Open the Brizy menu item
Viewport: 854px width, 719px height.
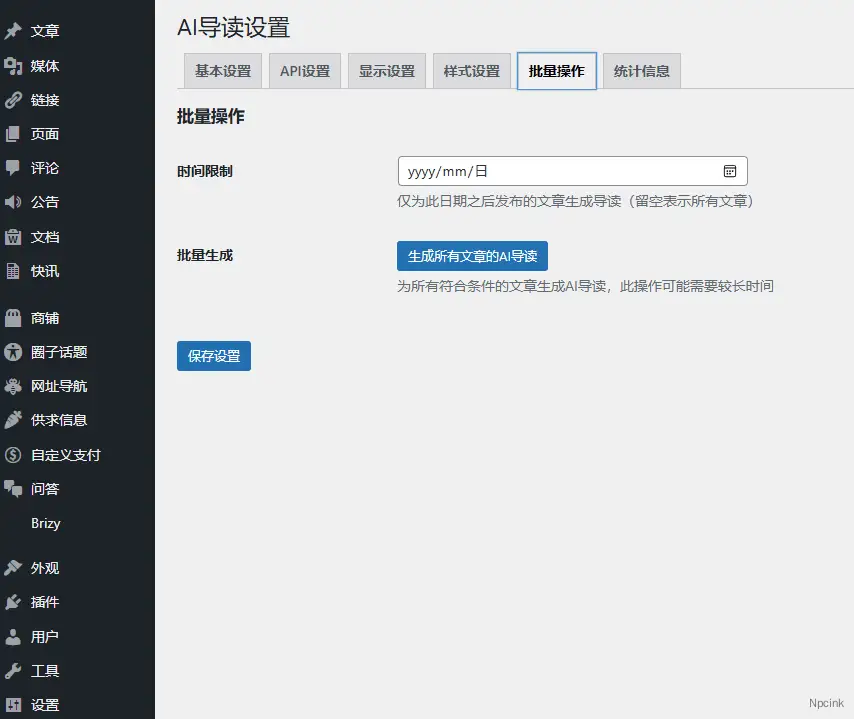[48, 523]
